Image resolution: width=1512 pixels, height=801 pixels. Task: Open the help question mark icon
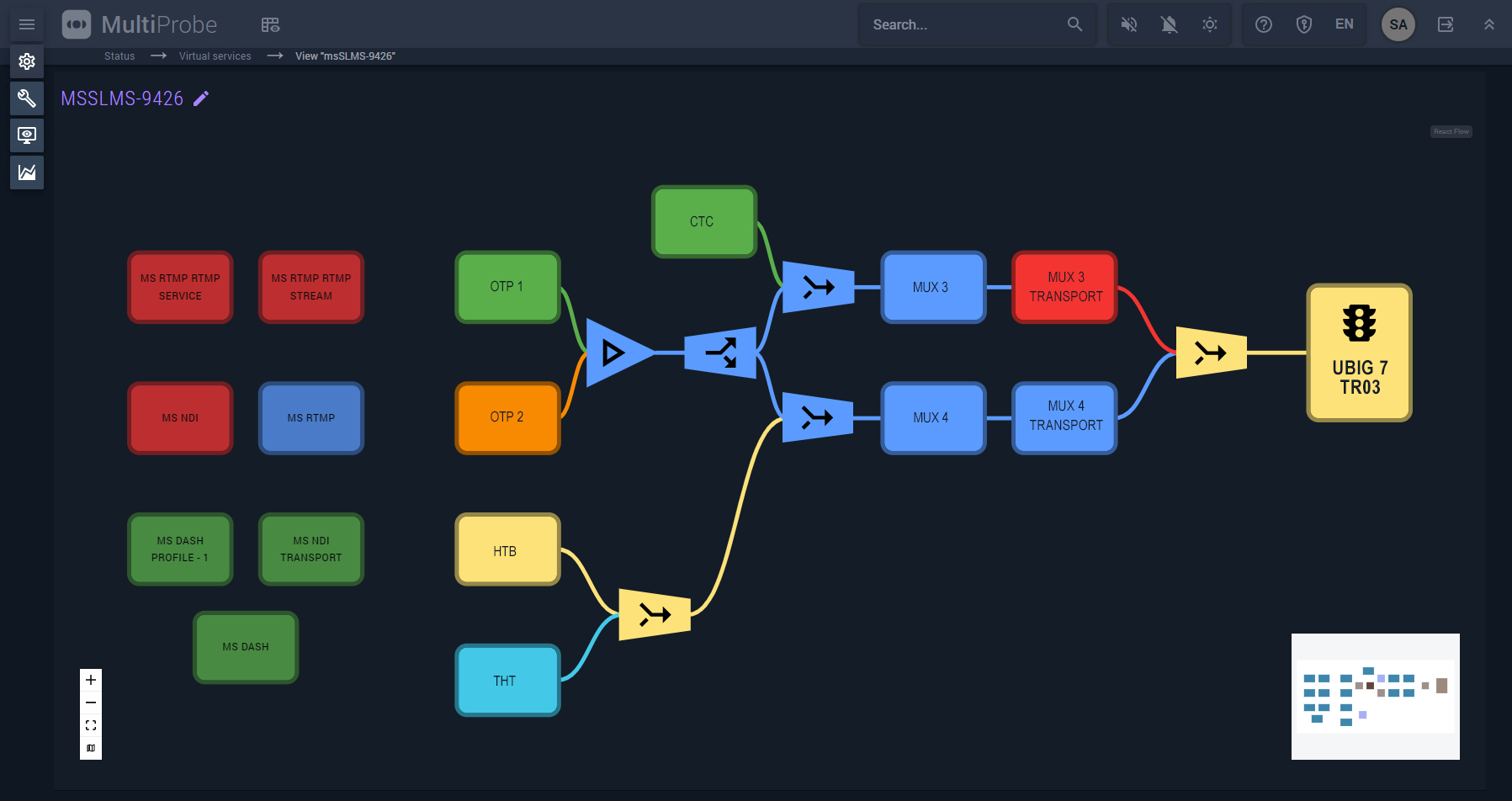pos(1264,24)
